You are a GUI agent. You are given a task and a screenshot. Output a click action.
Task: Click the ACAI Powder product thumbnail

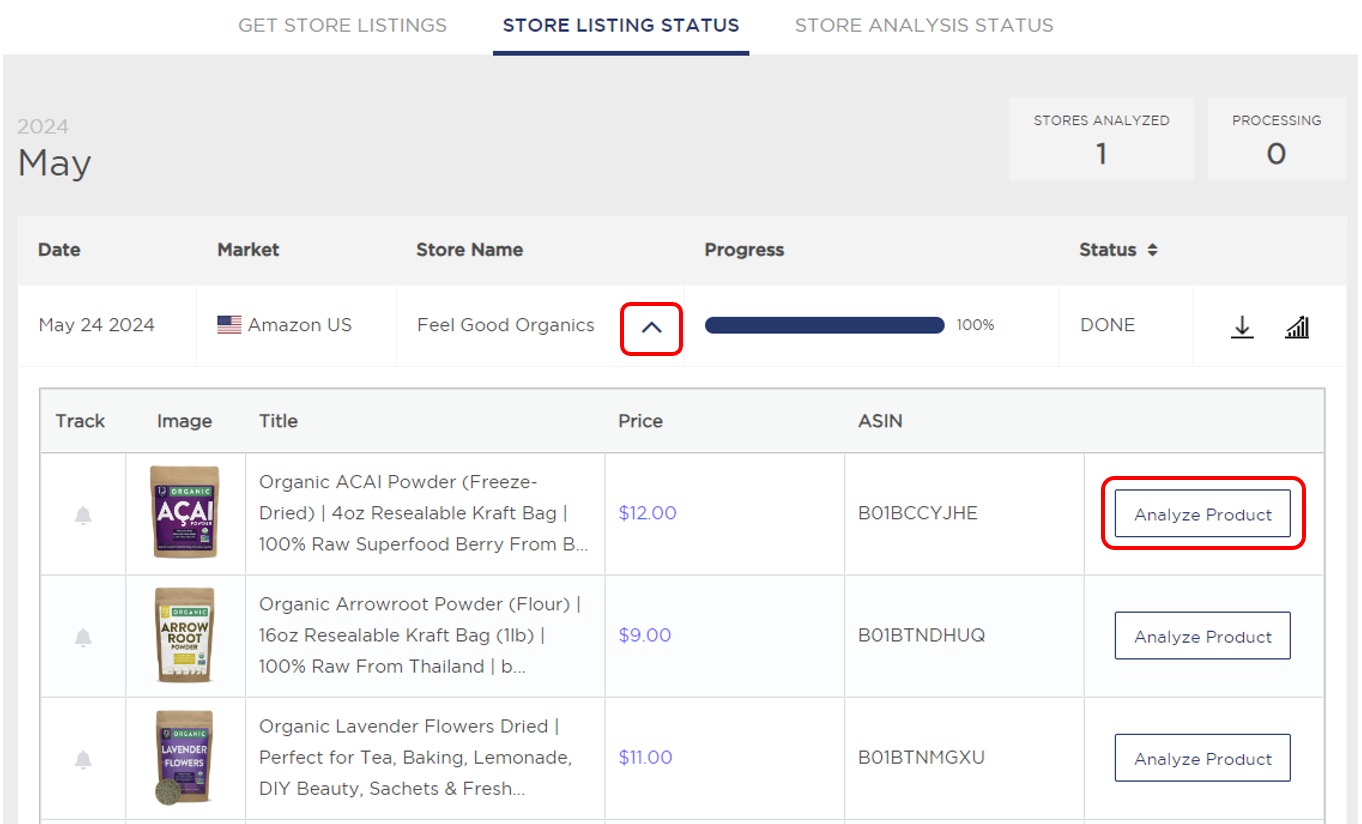click(185, 513)
